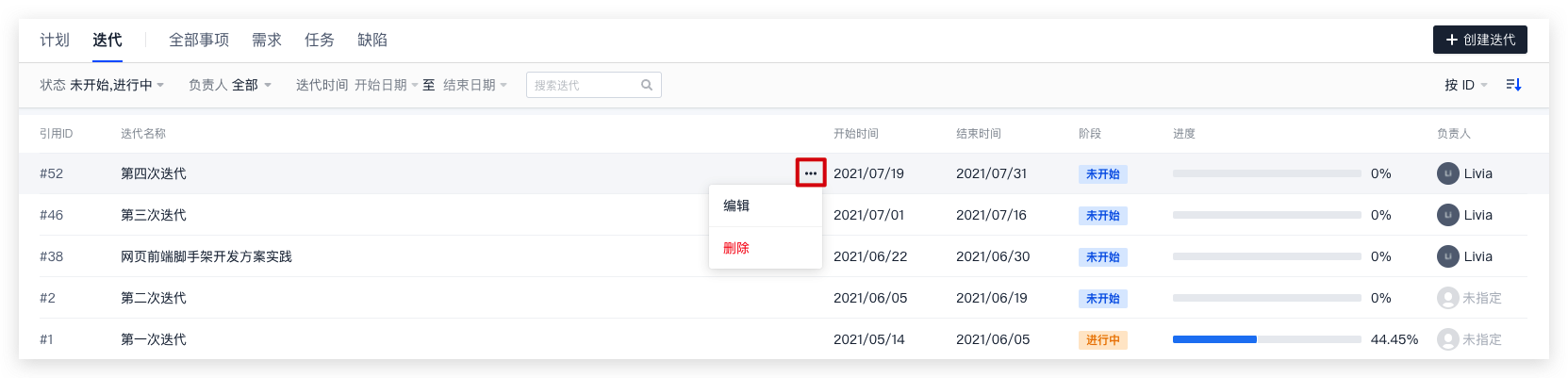This screenshot has width=1568, height=378.
Task: Open the 全部事项 tab
Action: pos(199,40)
